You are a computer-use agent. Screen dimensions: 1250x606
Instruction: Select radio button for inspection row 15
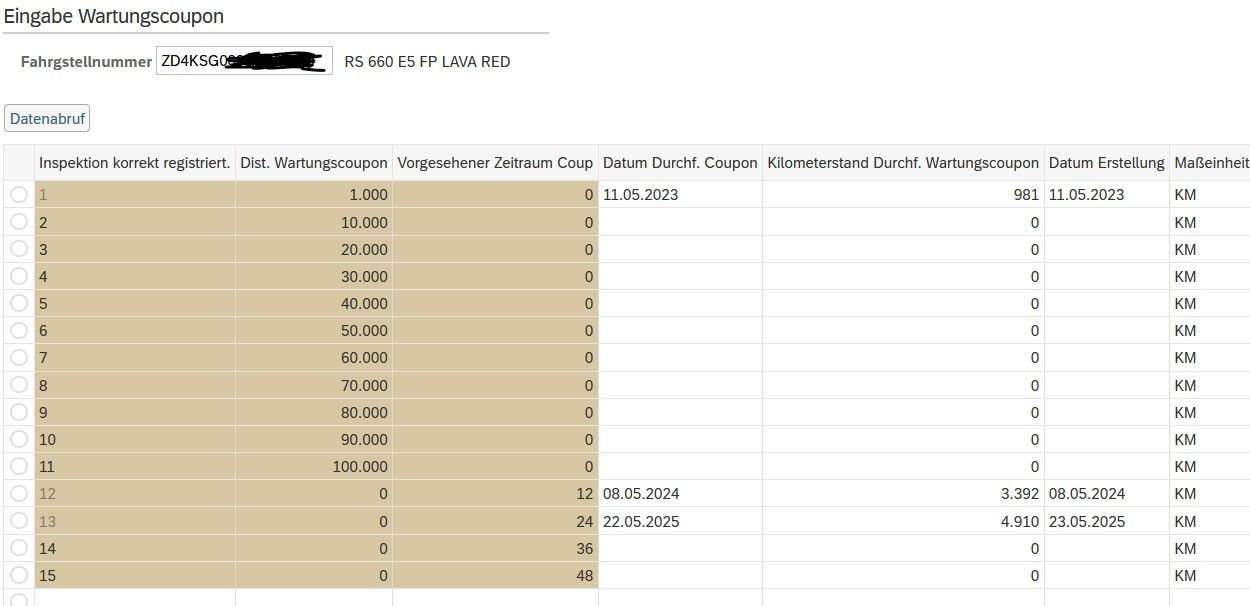pyautogui.click(x=19, y=575)
